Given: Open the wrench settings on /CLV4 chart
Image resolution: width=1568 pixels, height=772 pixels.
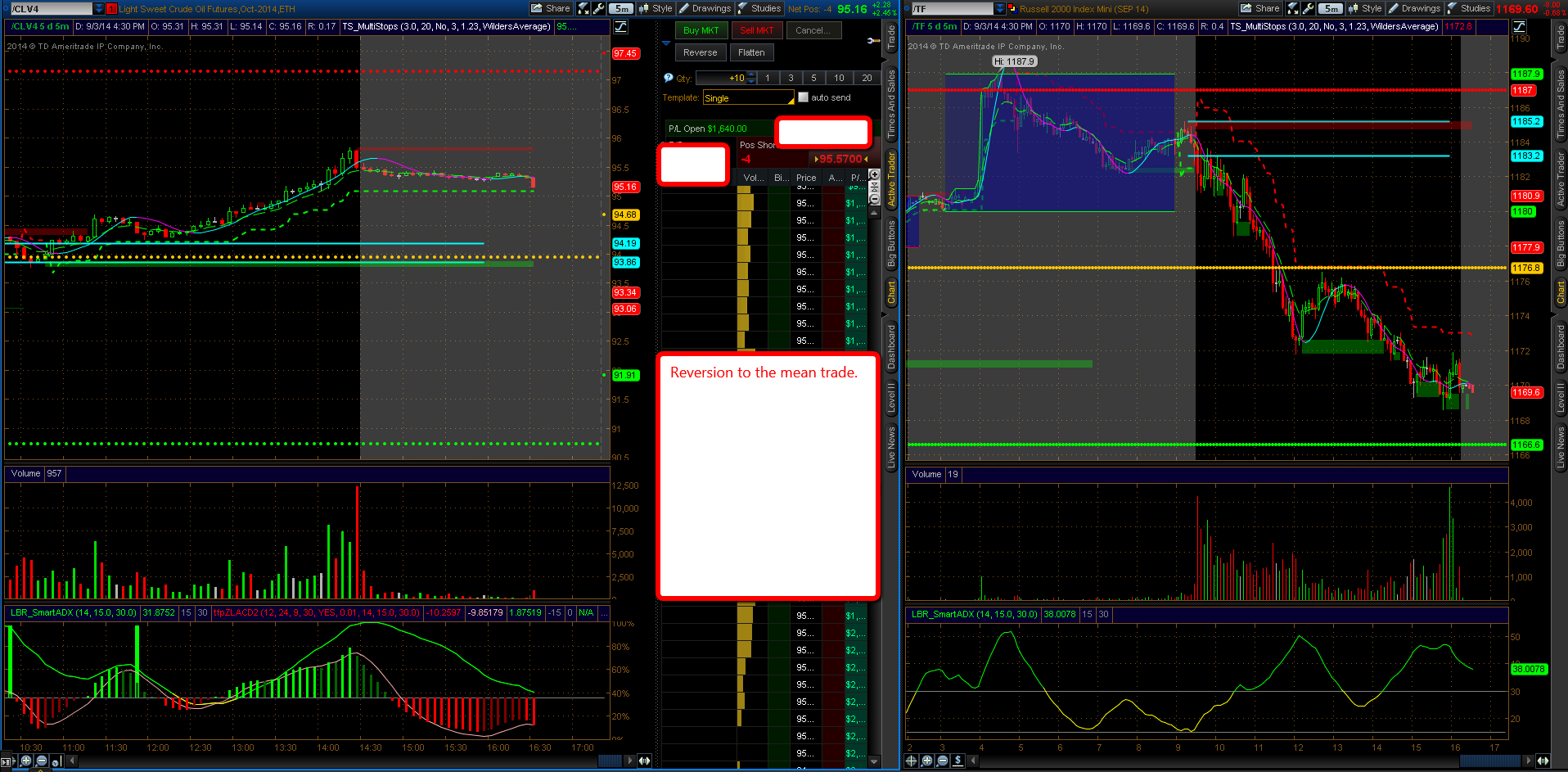Looking at the screenshot, I should click(599, 8).
